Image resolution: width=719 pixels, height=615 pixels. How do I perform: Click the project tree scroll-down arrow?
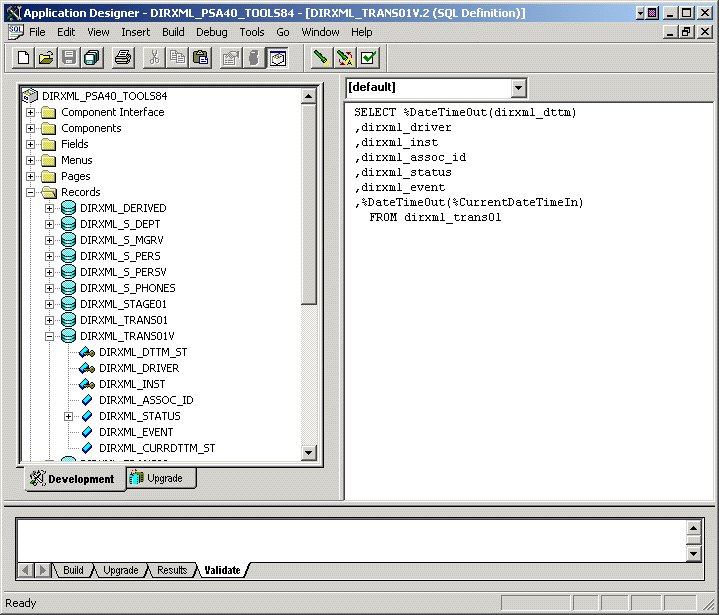coord(309,453)
